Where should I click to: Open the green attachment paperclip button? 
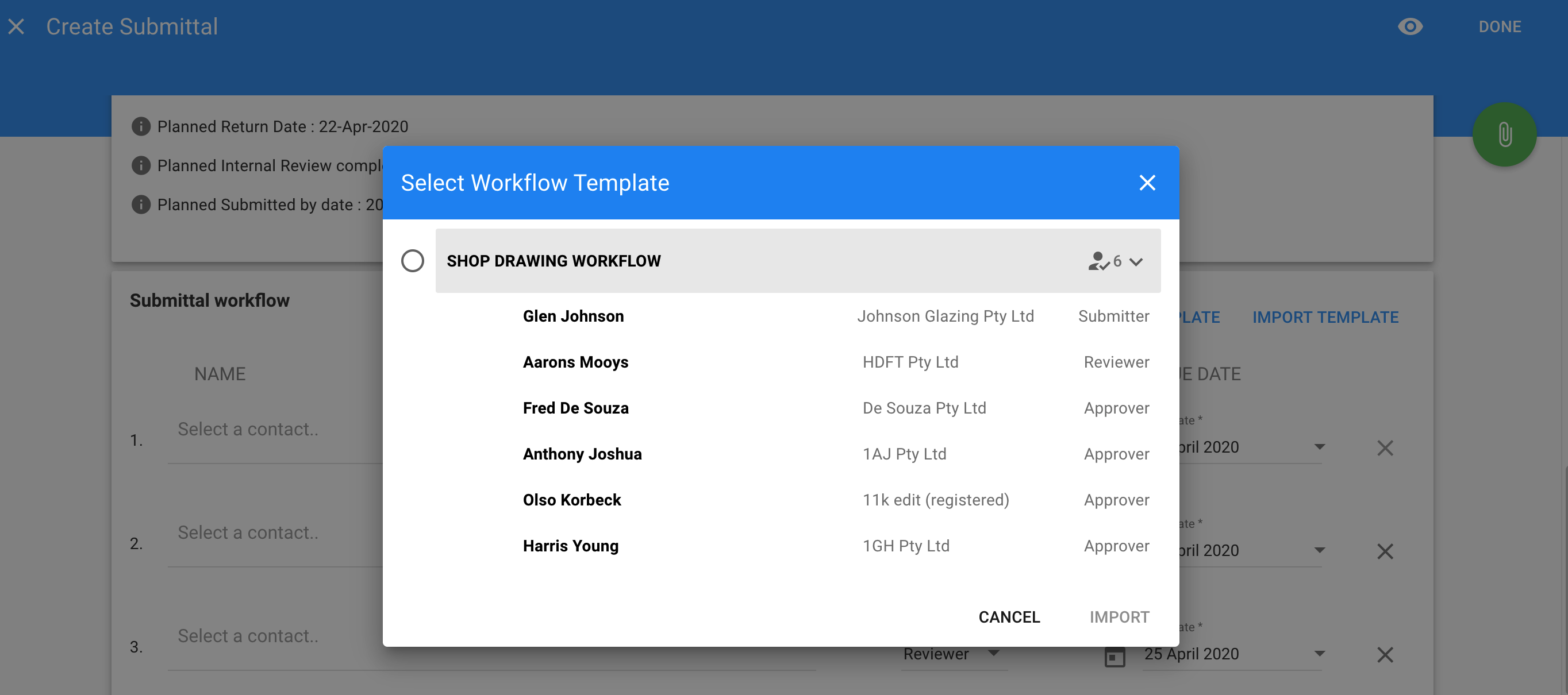coord(1504,134)
